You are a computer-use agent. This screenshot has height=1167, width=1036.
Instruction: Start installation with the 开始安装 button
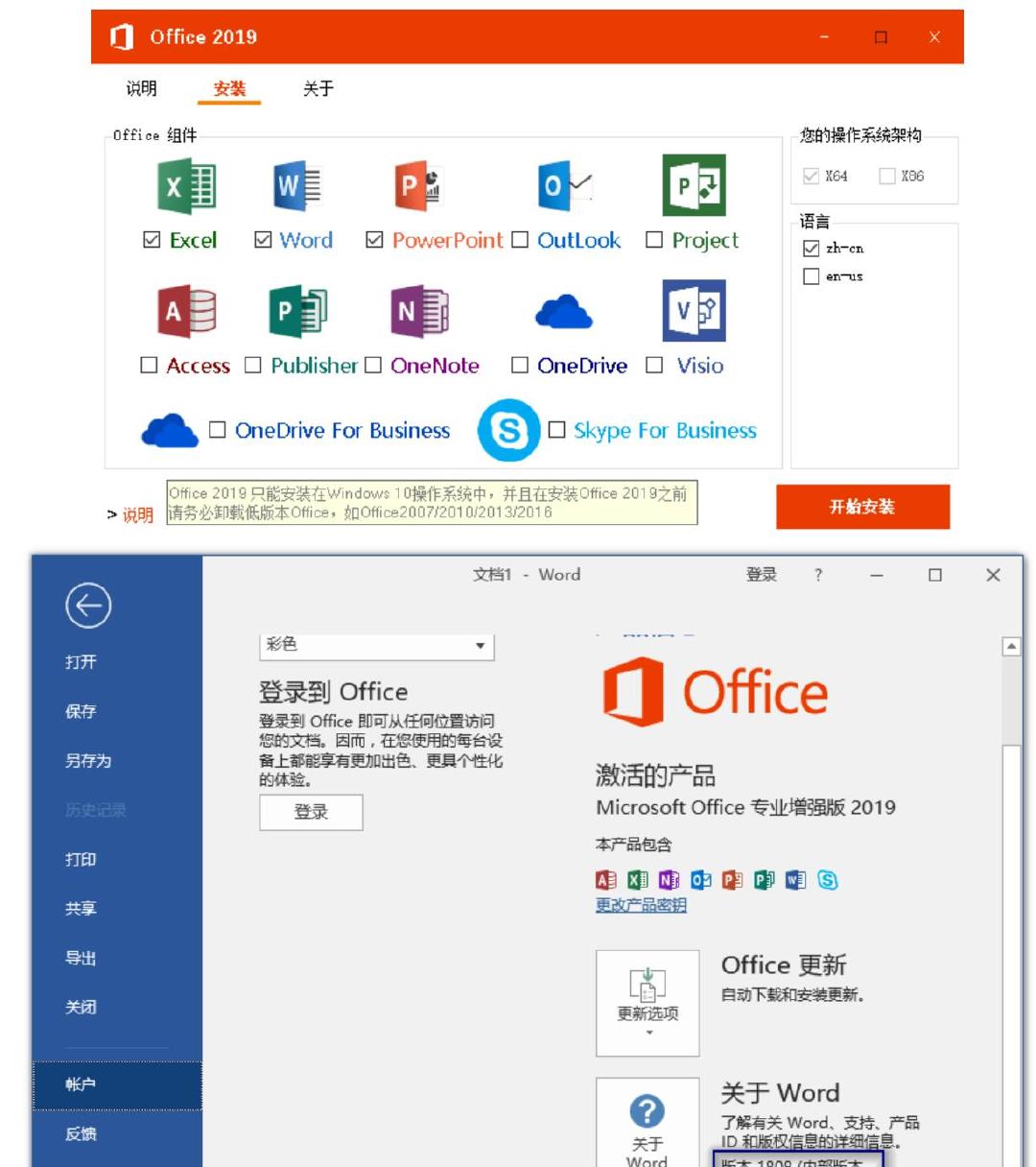coord(862,507)
